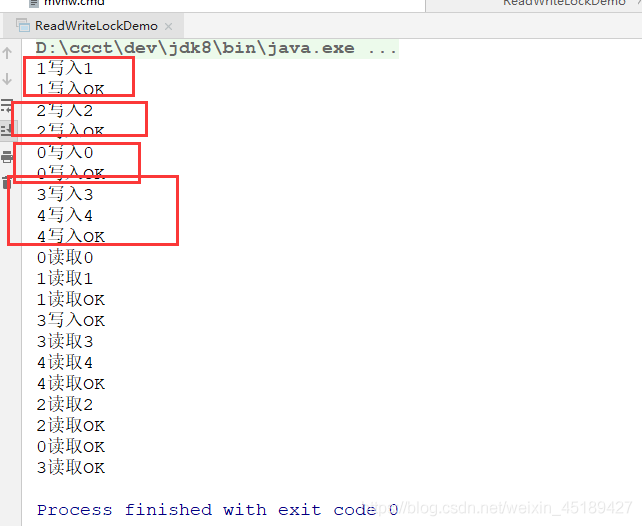Click the output line '4读取OK'
Image resolution: width=642 pixels, height=526 pixels.
tap(70, 384)
